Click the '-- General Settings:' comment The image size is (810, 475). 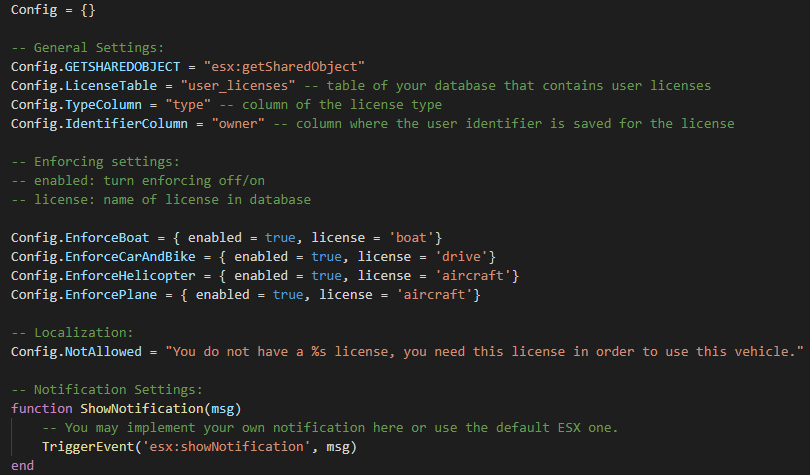tap(88, 48)
